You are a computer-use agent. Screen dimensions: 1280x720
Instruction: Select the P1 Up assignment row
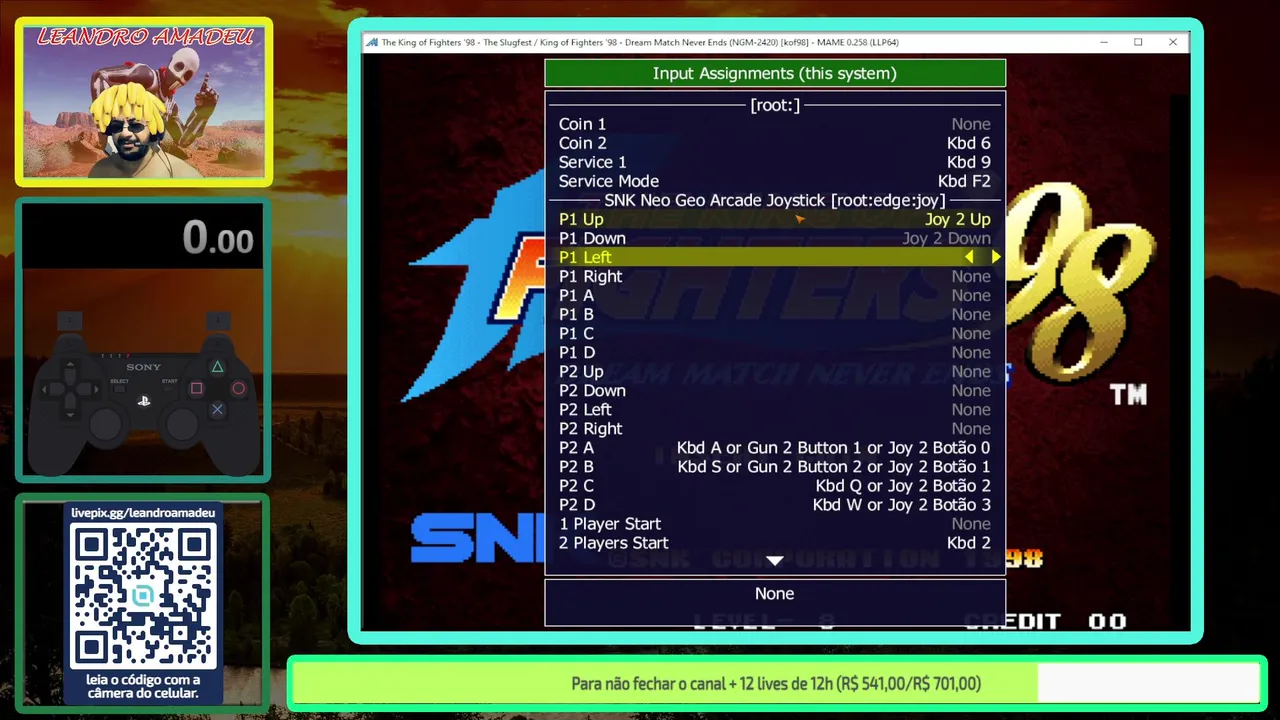(x=775, y=219)
